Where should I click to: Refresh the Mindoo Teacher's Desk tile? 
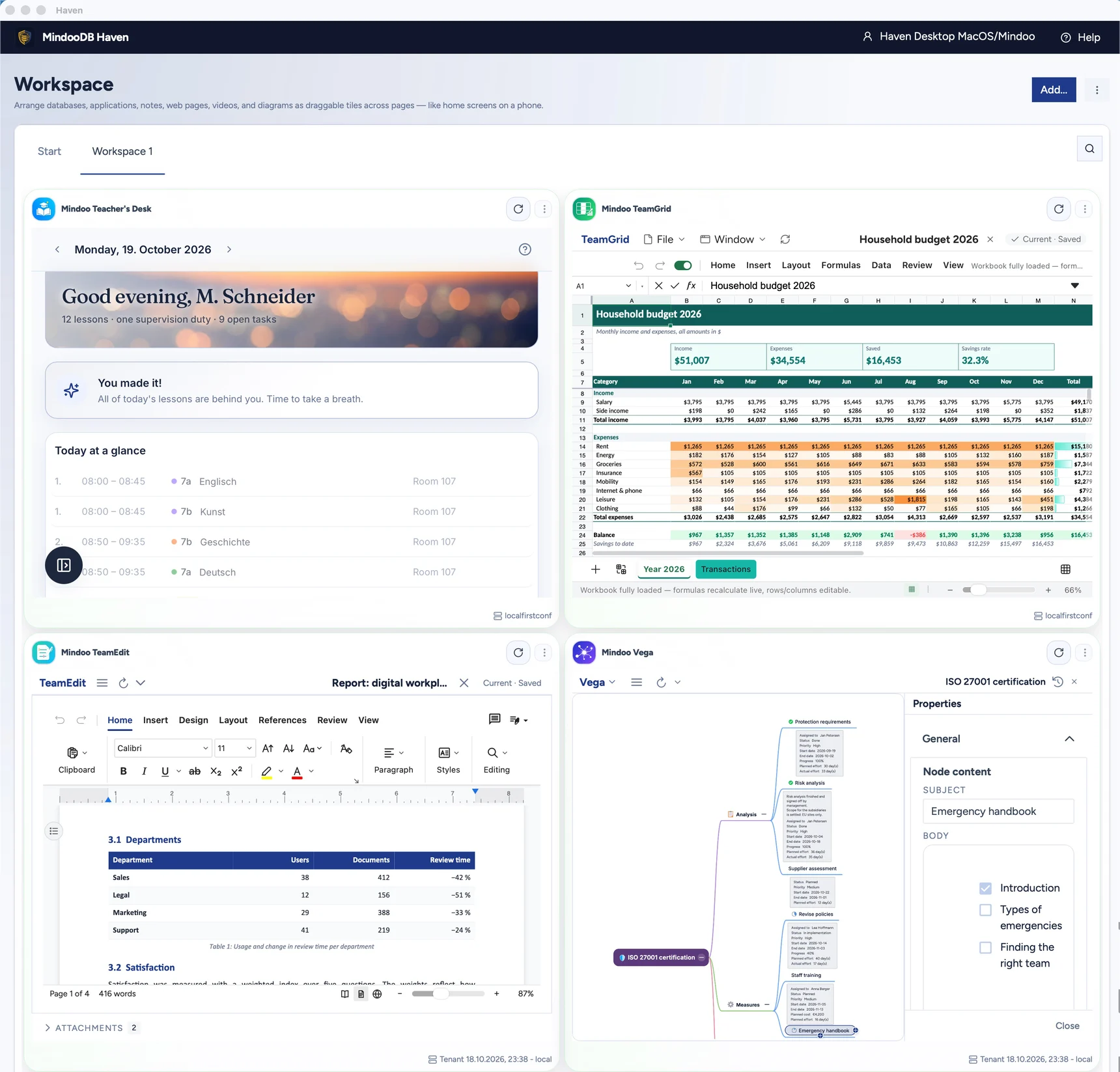point(518,209)
